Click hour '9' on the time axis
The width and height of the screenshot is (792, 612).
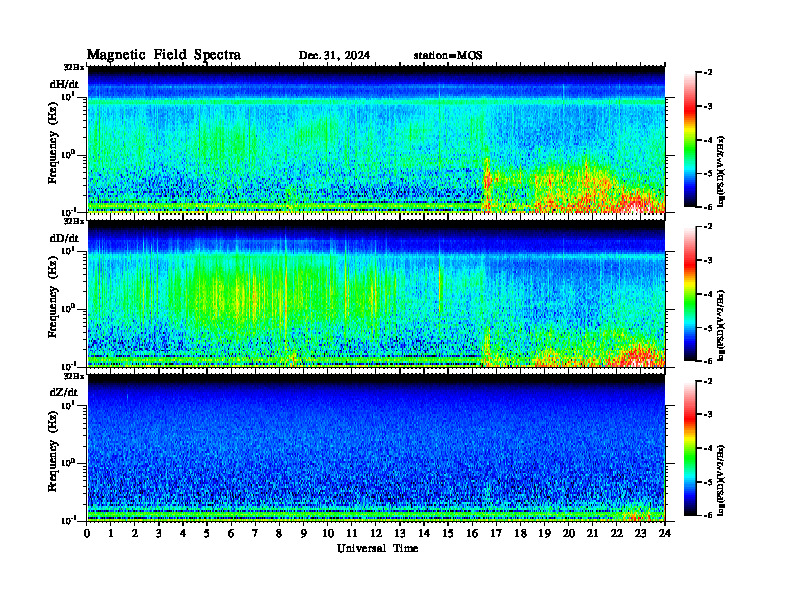point(304,534)
